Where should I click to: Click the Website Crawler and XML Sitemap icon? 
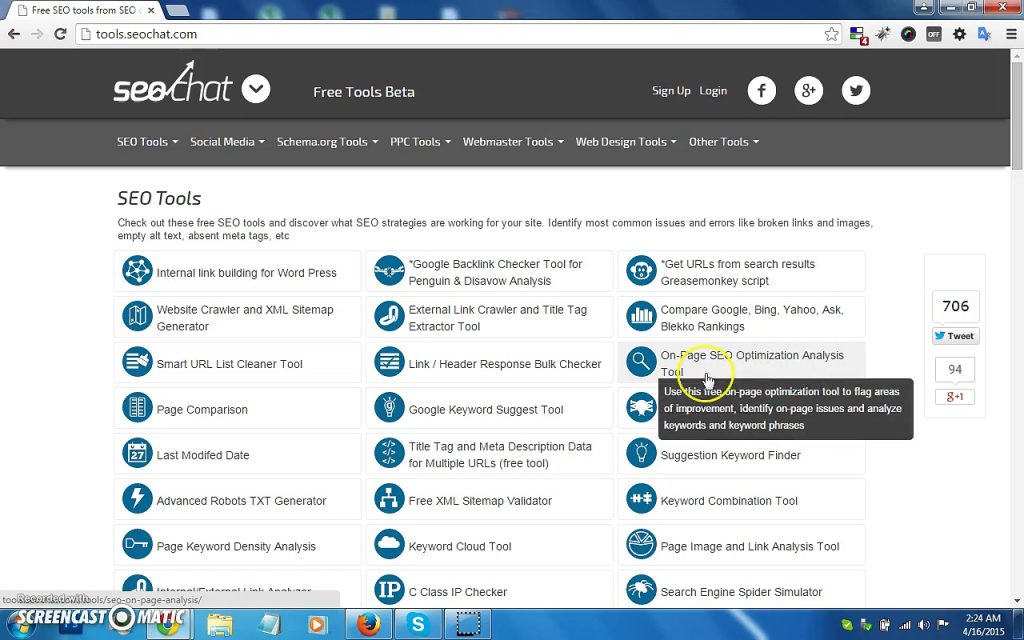(137, 318)
